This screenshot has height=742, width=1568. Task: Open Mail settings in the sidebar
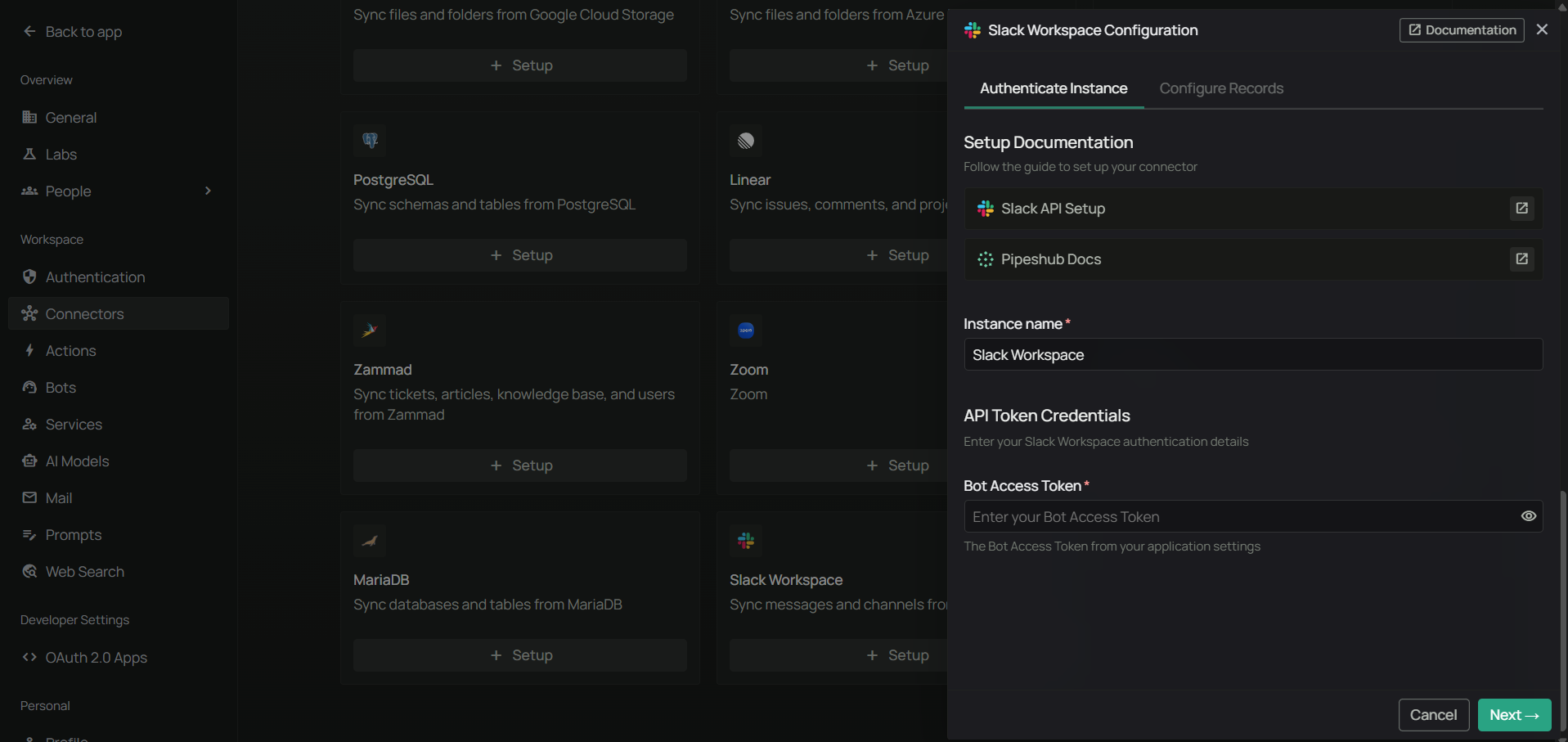(119, 497)
